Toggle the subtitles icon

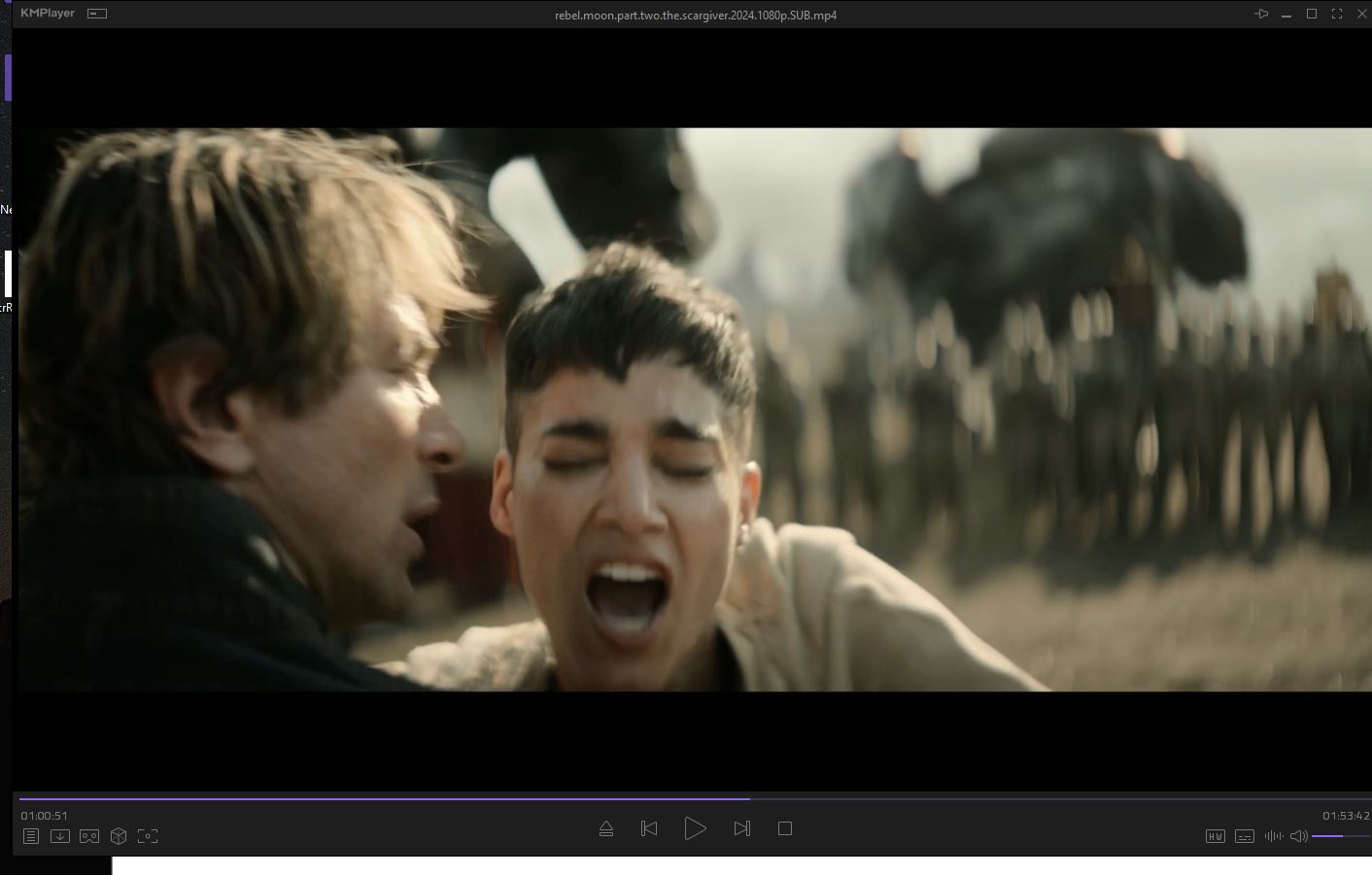[x=1244, y=836]
